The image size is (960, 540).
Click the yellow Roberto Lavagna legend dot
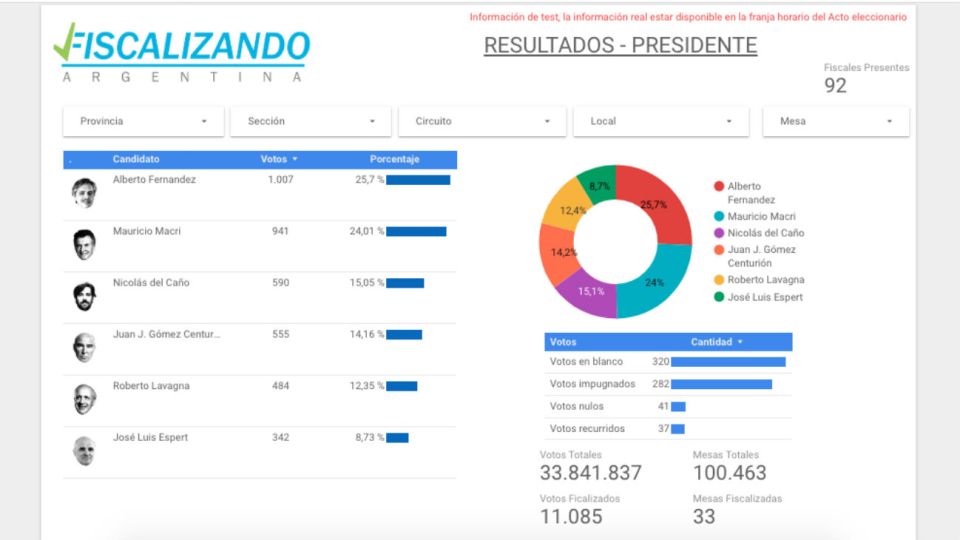point(719,280)
